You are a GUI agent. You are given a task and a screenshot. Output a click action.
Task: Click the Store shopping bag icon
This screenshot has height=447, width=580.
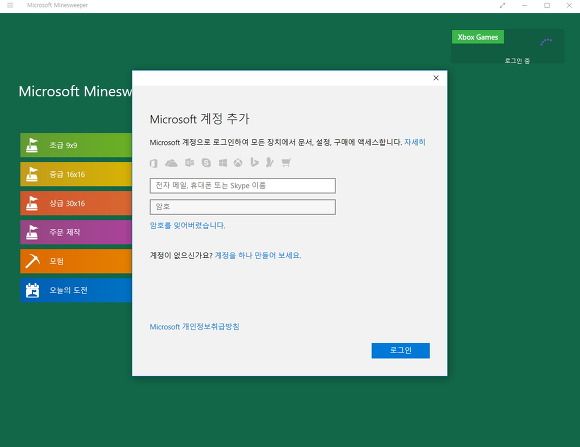click(x=286, y=163)
